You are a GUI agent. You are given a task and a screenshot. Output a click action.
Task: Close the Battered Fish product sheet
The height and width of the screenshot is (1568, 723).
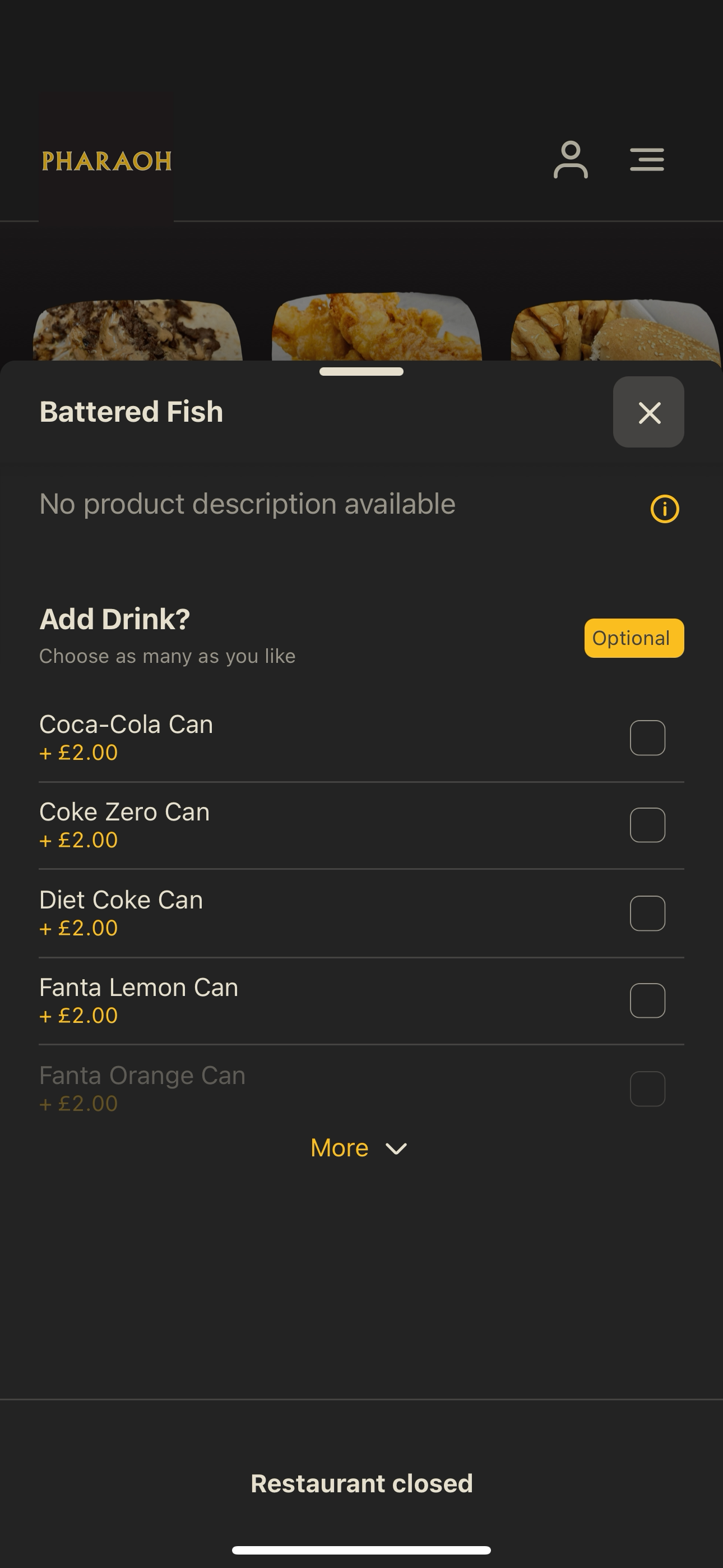tap(649, 412)
